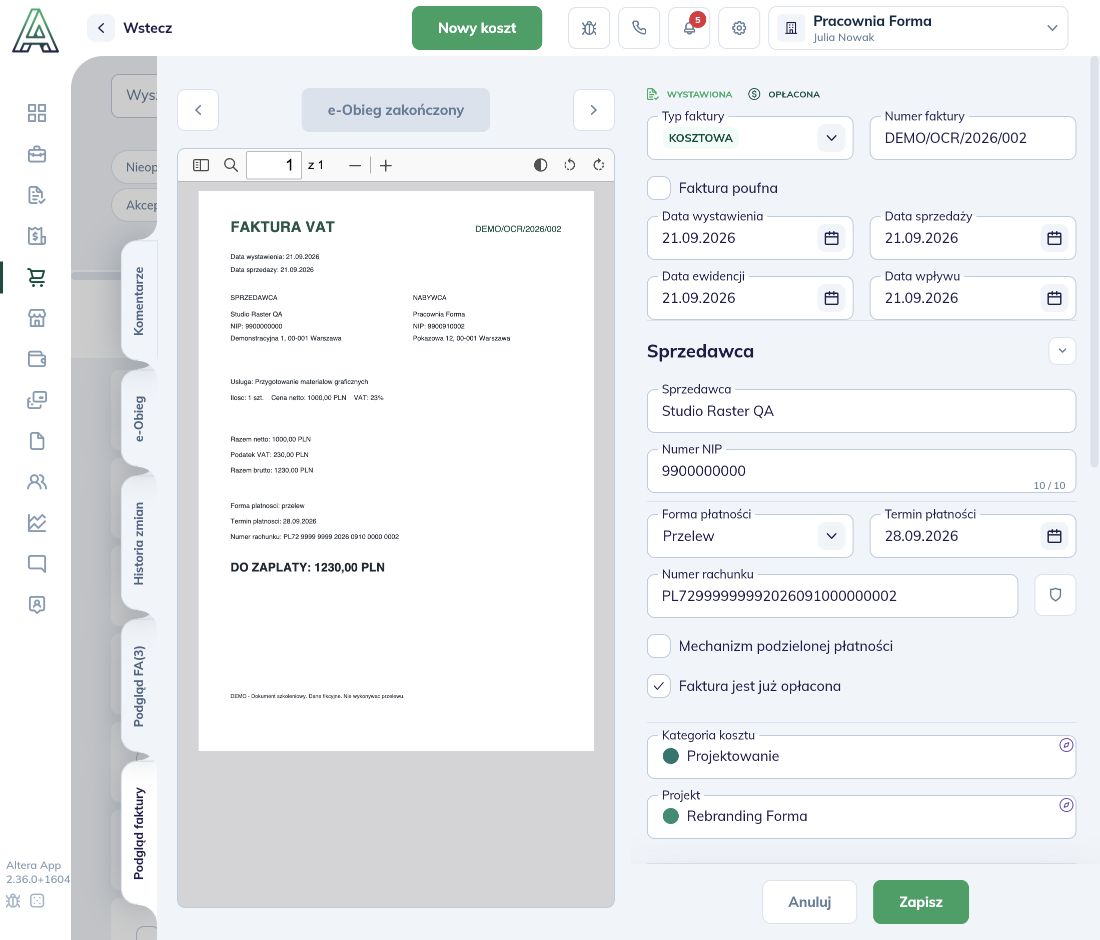Click the Numer rachunku field
This screenshot has height=940, width=1100.
[x=832, y=596]
